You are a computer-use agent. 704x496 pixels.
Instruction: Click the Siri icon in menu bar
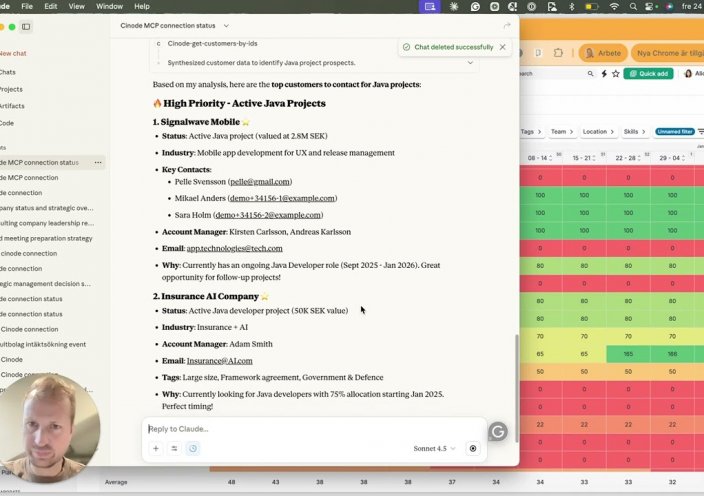point(669,6)
